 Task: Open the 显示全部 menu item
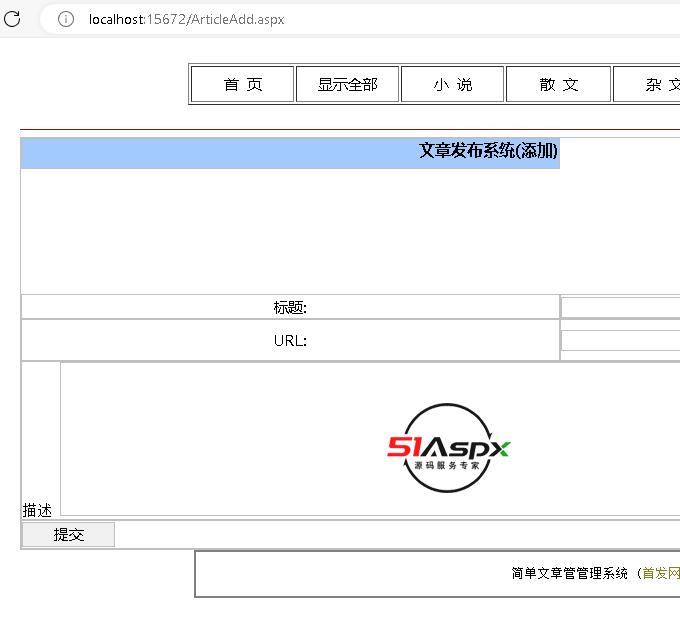click(347, 84)
